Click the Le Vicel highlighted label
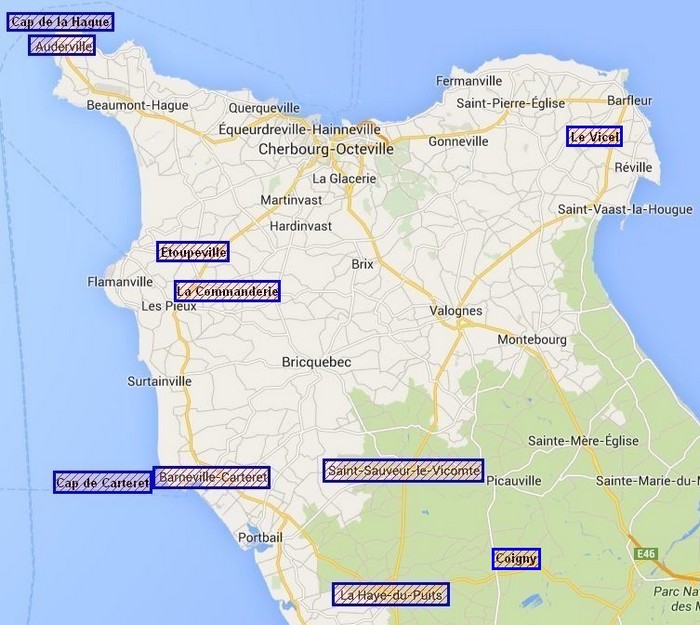The image size is (700, 625). click(x=595, y=137)
